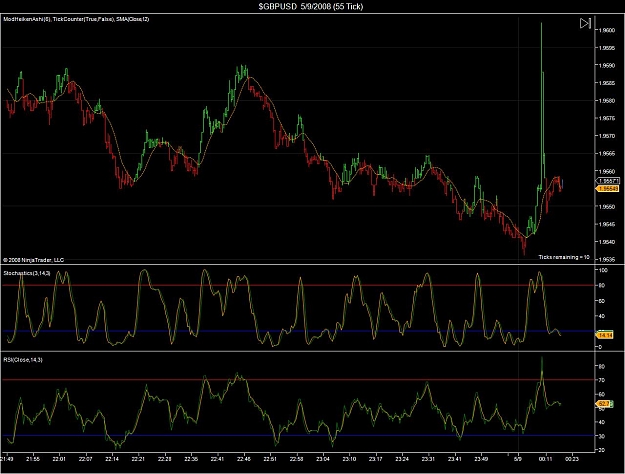Image resolution: width=625 pixels, height=474 pixels.
Task: Select the red overbought line in Stochastics pane
Action: coord(298,285)
